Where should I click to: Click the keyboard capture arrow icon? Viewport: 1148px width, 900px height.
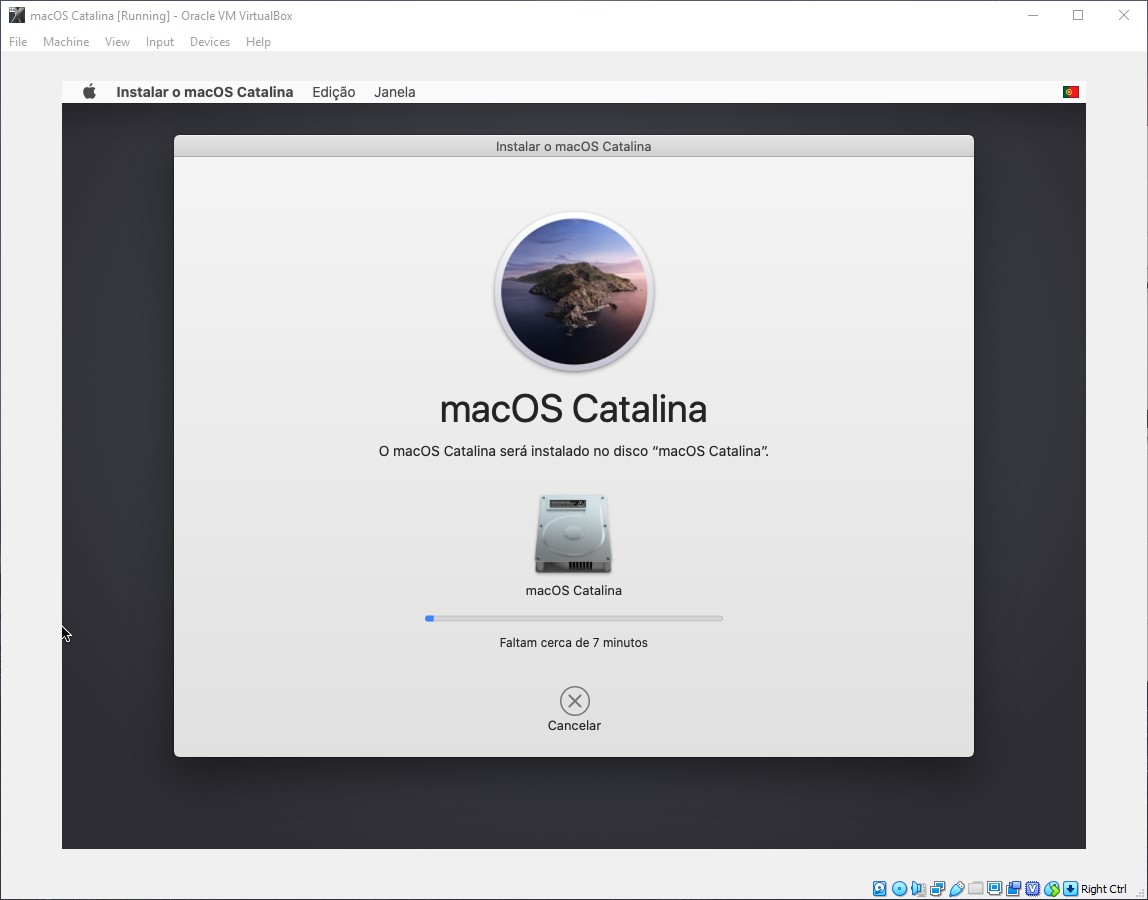1070,889
